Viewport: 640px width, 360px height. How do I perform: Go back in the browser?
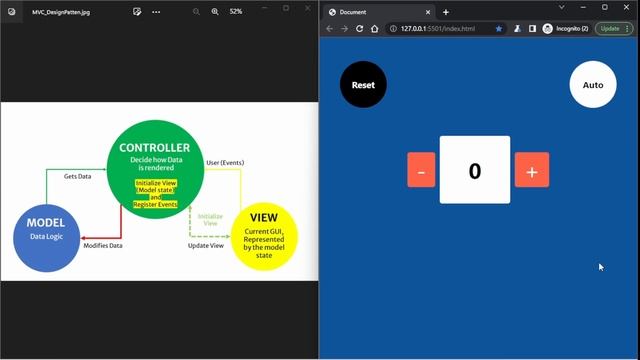coord(329,29)
